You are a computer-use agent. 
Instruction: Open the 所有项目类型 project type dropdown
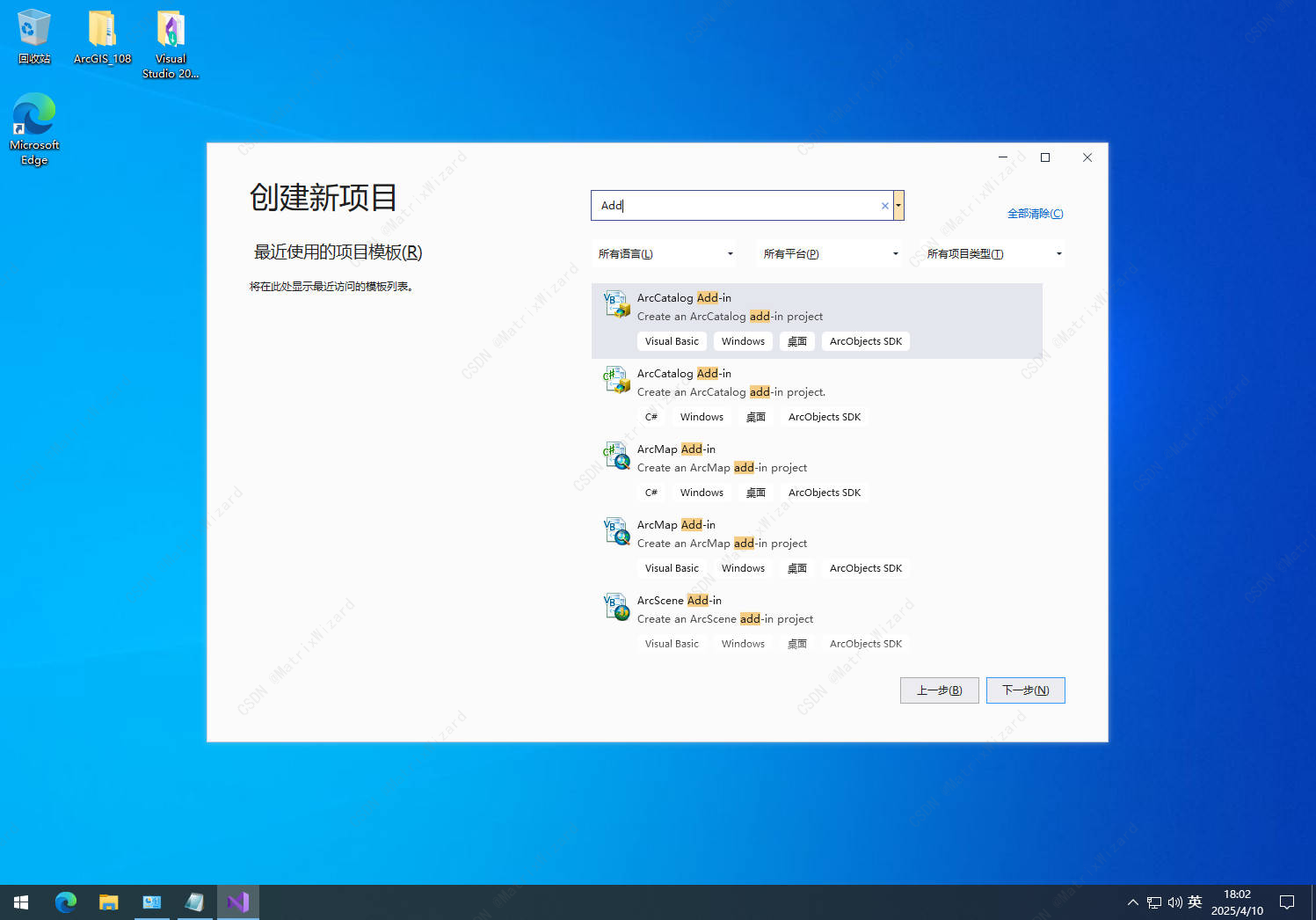(x=995, y=254)
